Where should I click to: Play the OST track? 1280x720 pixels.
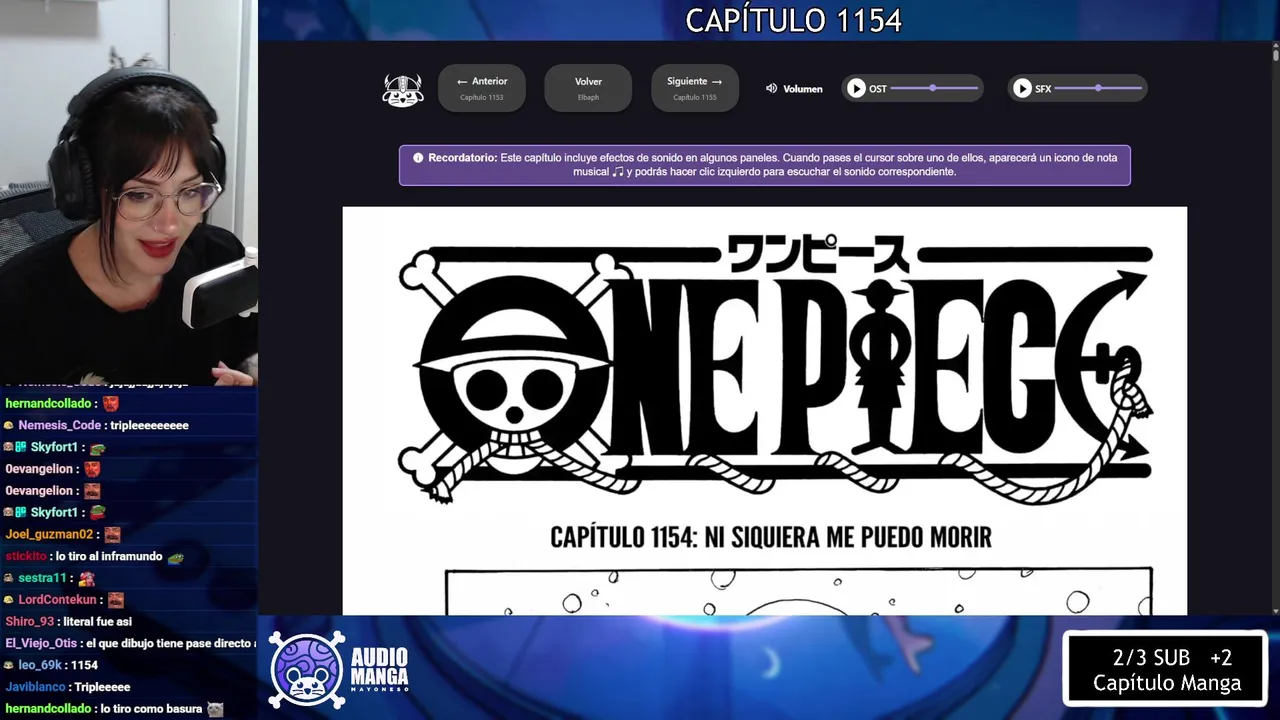(x=856, y=88)
